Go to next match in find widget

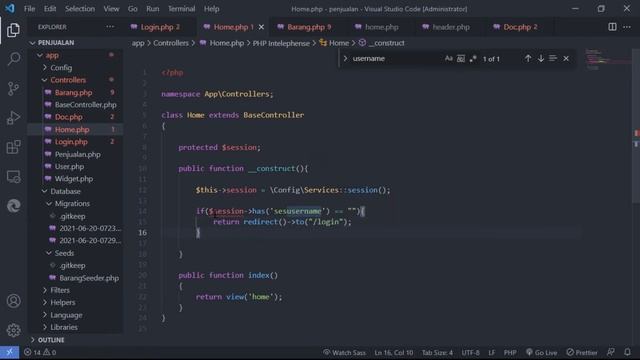click(x=540, y=59)
